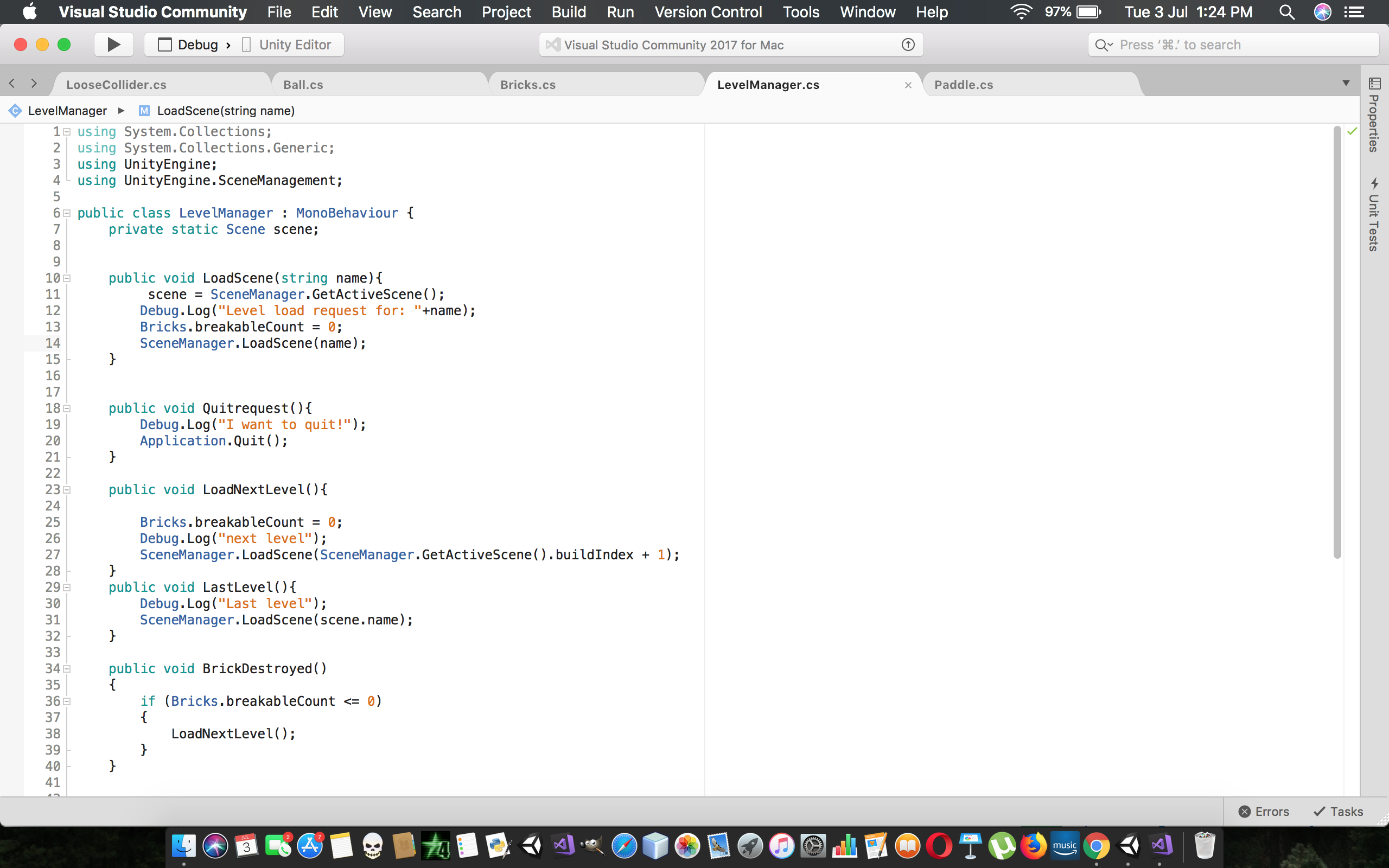1389x868 pixels.
Task: Click the update notification icon in status bar
Action: [x=908, y=45]
